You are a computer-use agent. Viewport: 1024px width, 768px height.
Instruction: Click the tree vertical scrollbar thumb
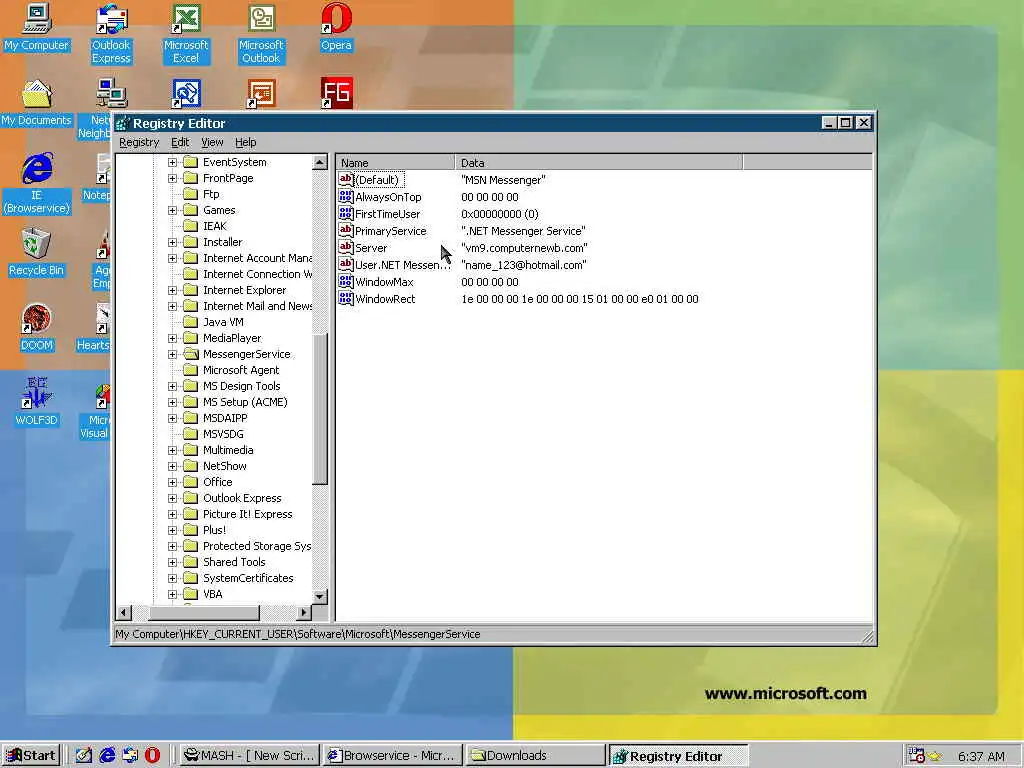tap(319, 409)
